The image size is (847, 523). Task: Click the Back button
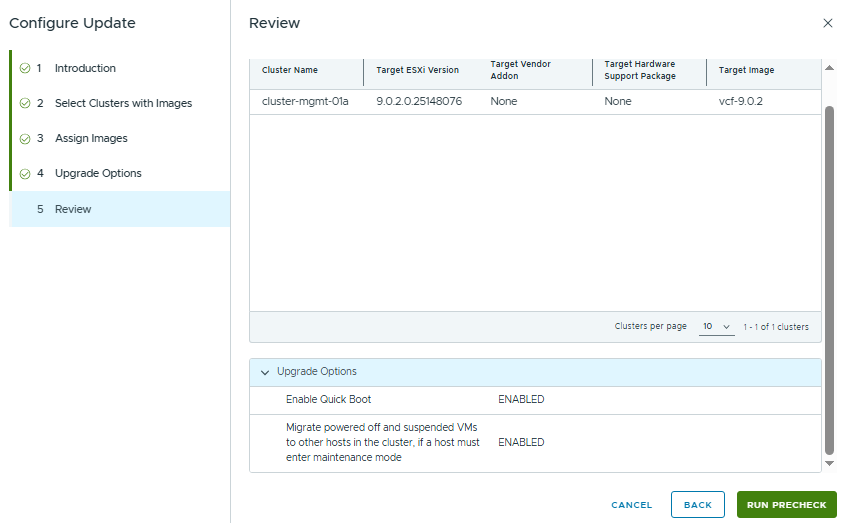pos(697,505)
